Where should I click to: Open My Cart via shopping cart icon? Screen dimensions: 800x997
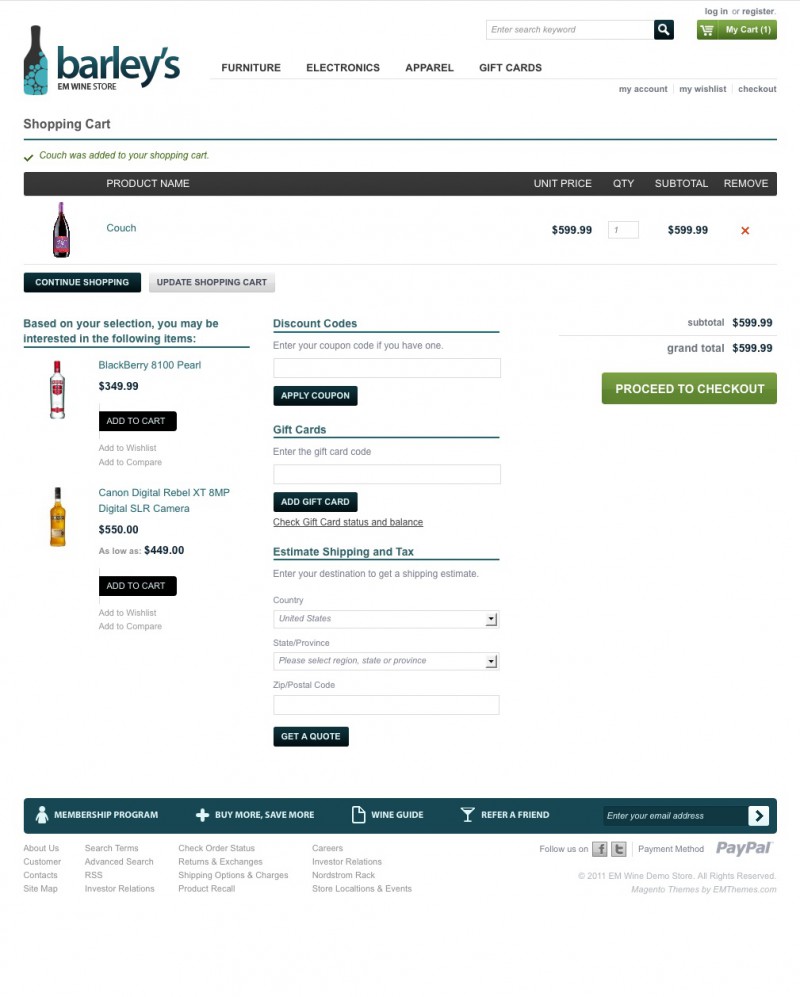point(707,30)
